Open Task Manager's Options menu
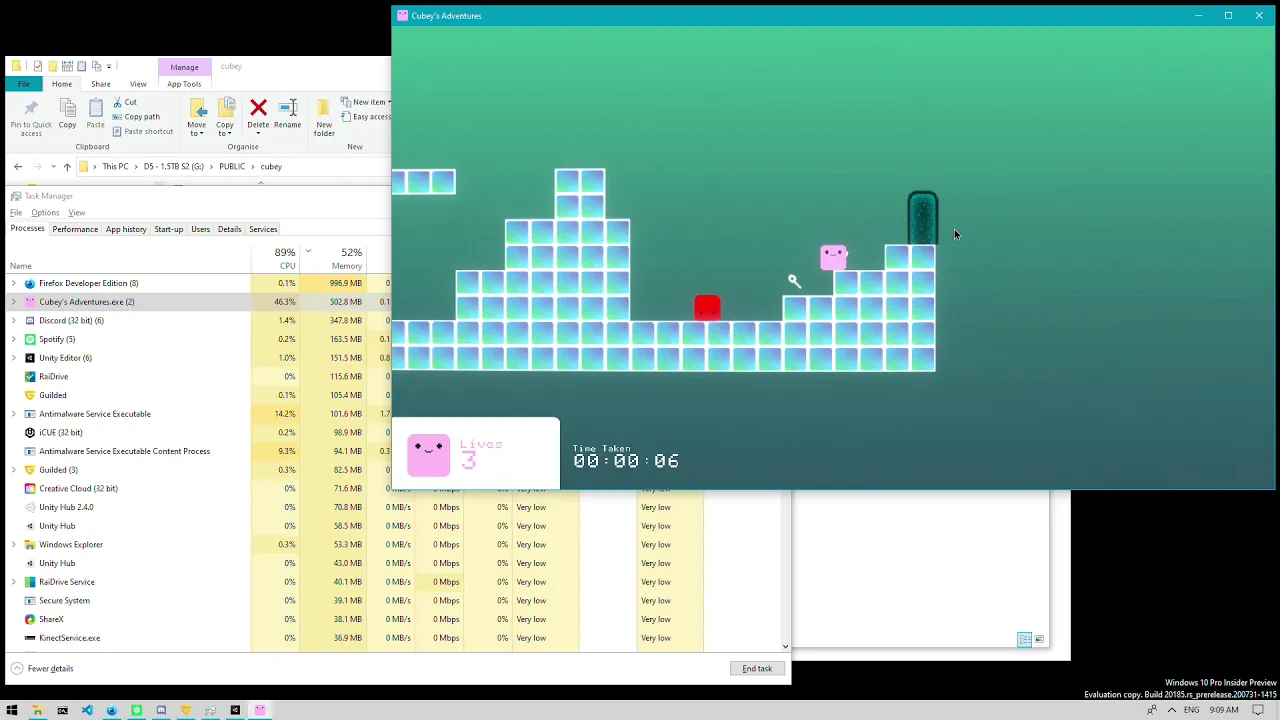The height and width of the screenshot is (720, 1280). click(x=45, y=212)
